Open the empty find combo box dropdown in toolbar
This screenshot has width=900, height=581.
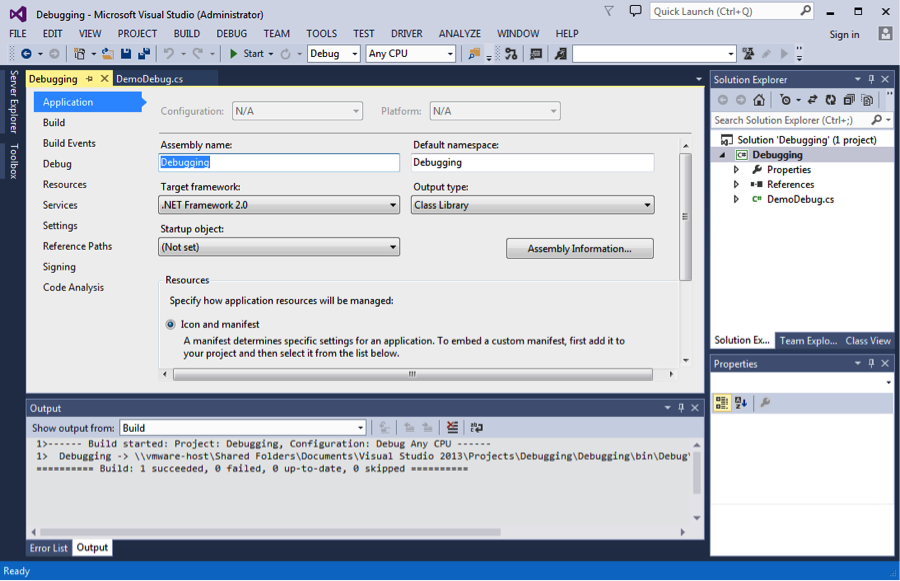coord(731,54)
